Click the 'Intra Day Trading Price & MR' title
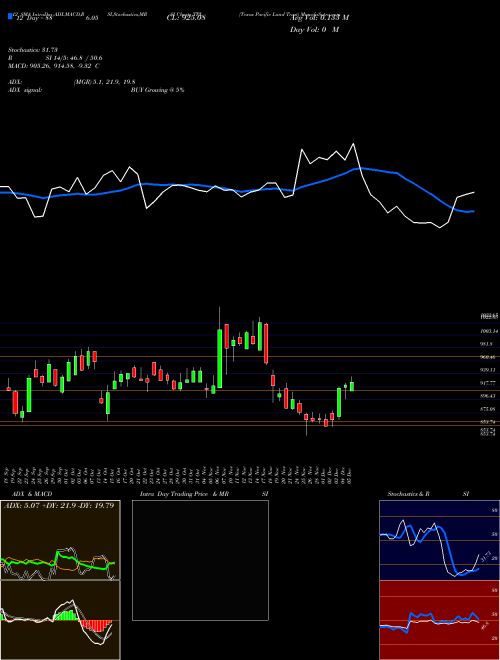This screenshot has width=500, height=660. tap(184, 494)
